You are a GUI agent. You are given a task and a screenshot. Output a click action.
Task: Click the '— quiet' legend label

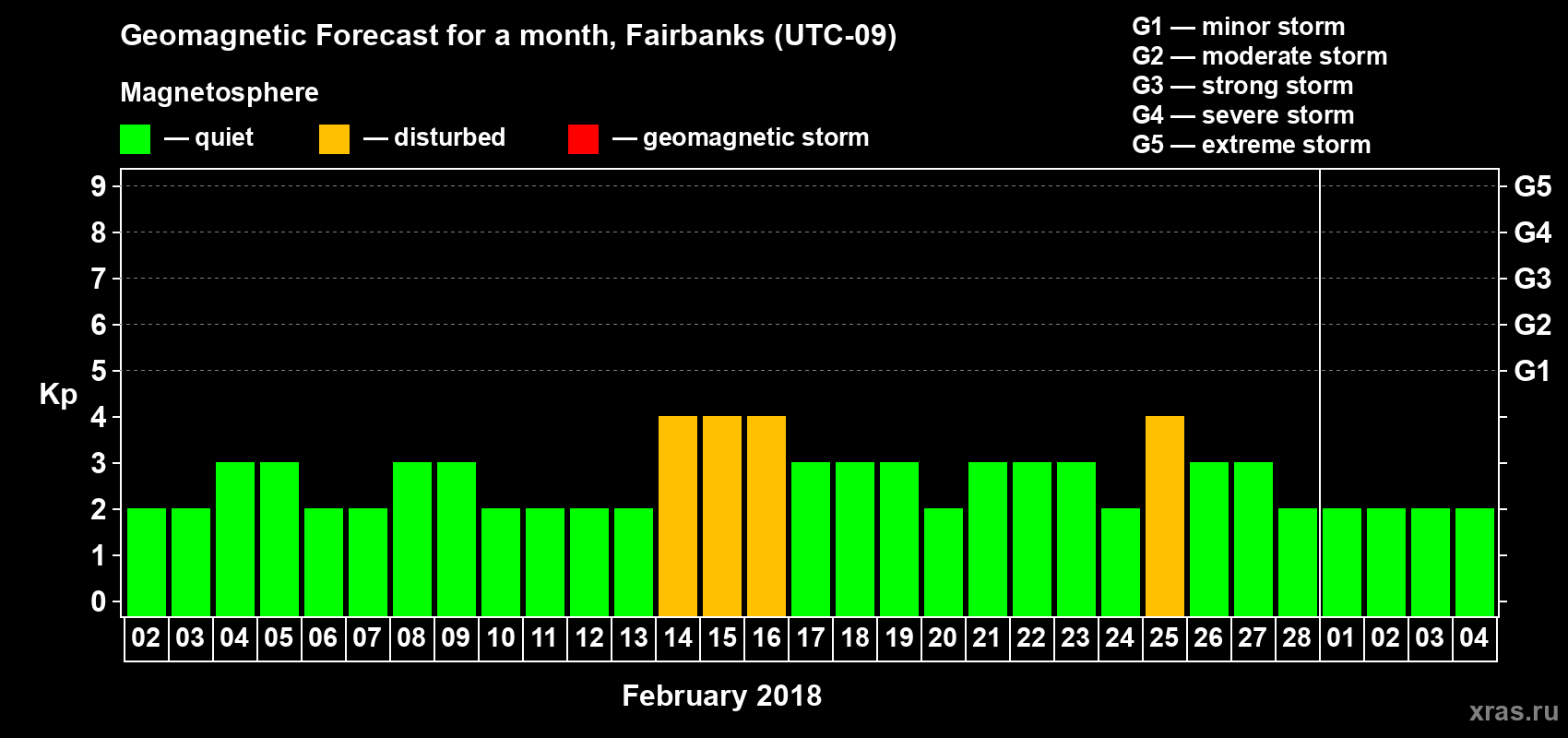pyautogui.click(x=208, y=138)
